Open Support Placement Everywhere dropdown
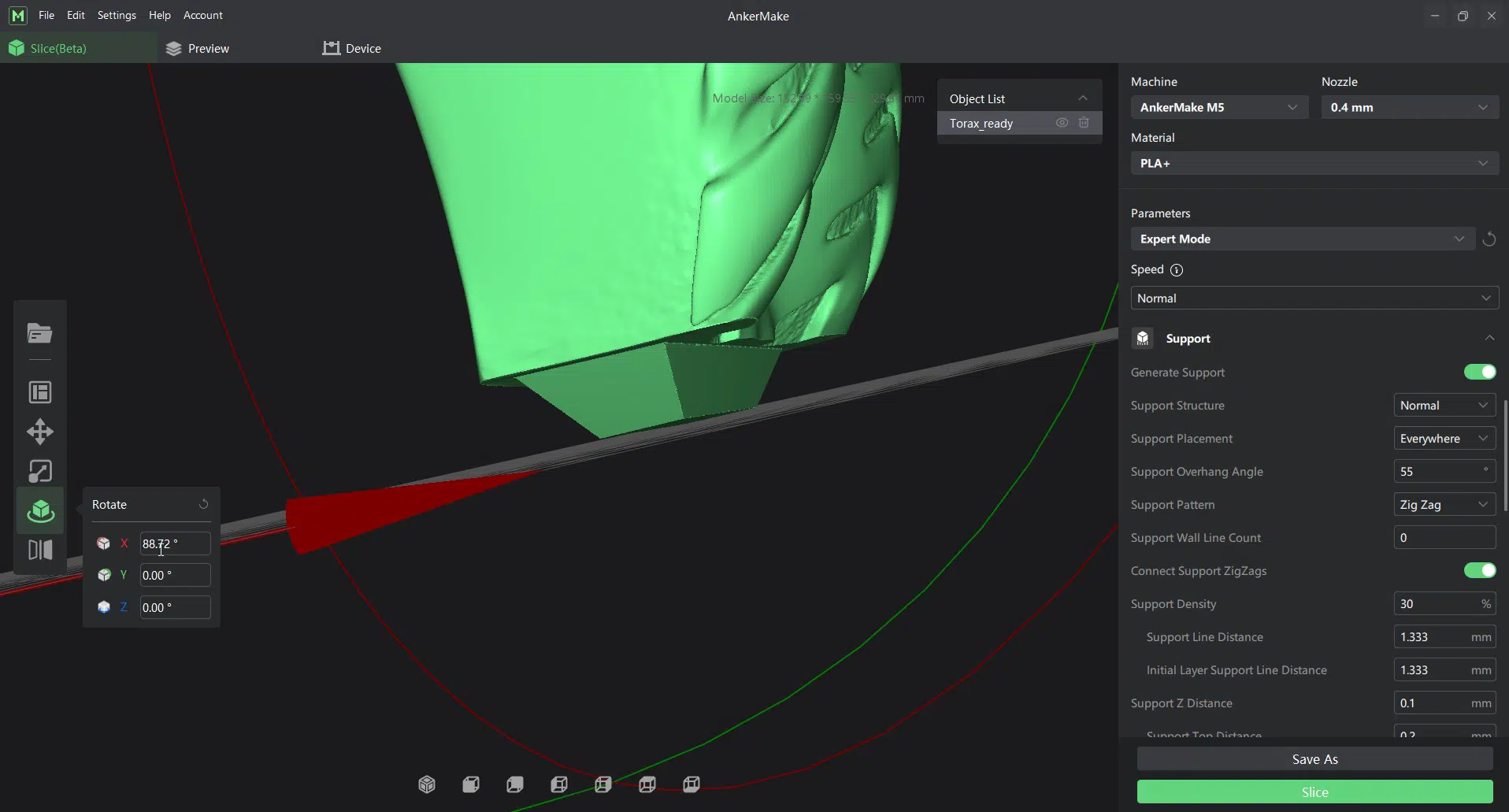Viewport: 1509px width, 812px height. coord(1444,439)
